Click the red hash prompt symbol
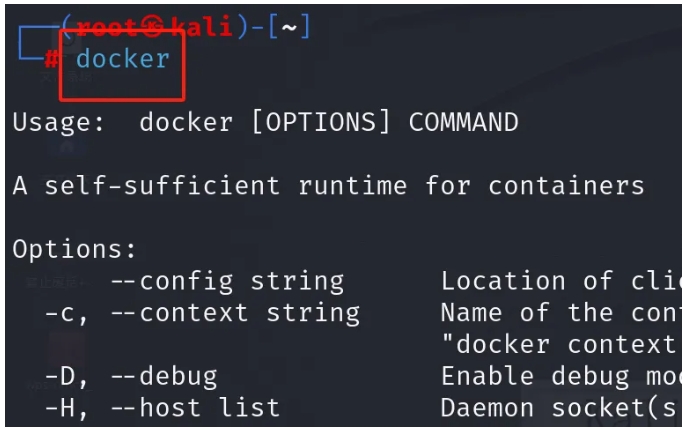The image size is (685, 430). [x=52, y=59]
